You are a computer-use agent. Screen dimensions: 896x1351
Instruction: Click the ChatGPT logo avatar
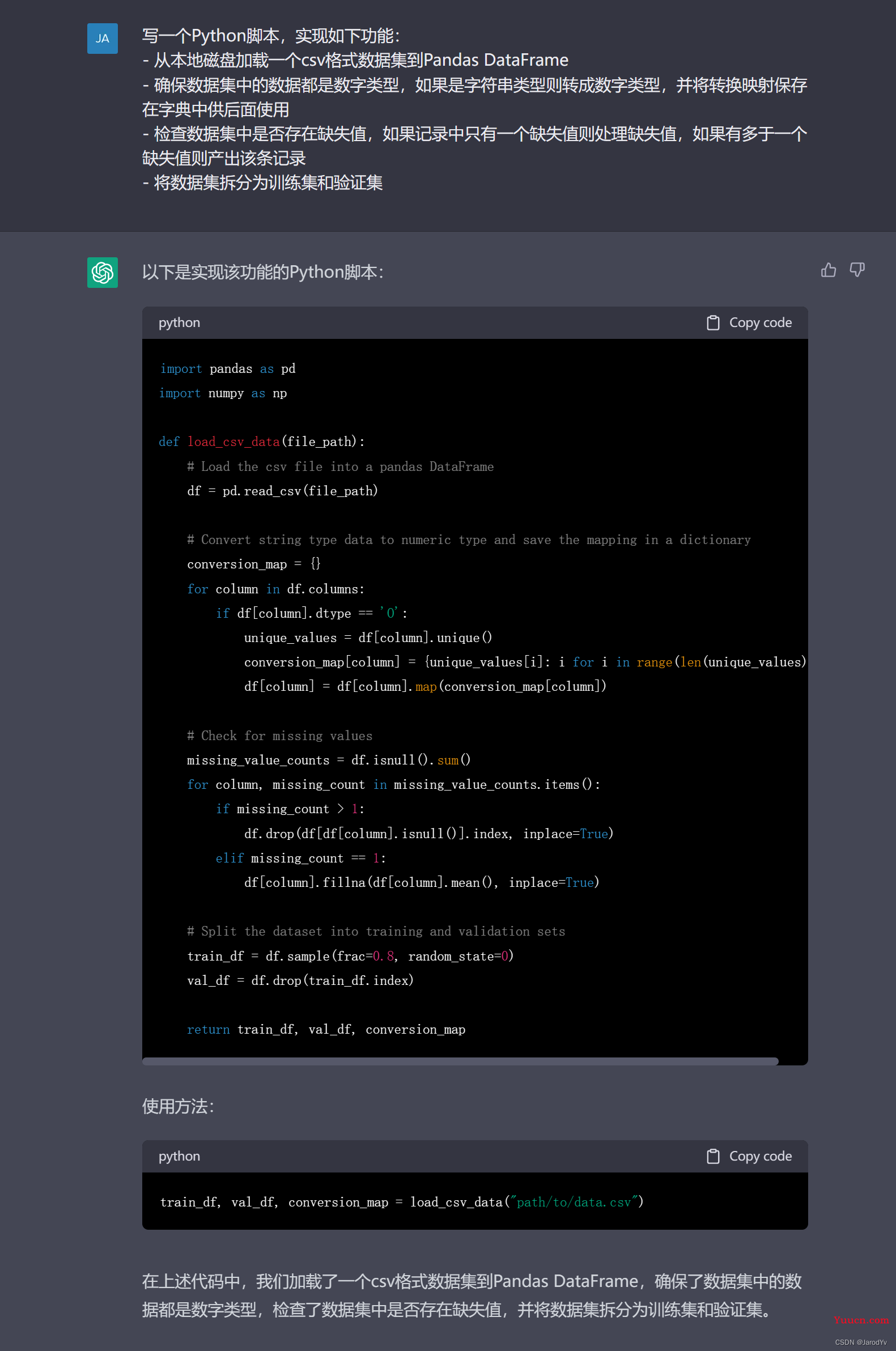tap(102, 272)
